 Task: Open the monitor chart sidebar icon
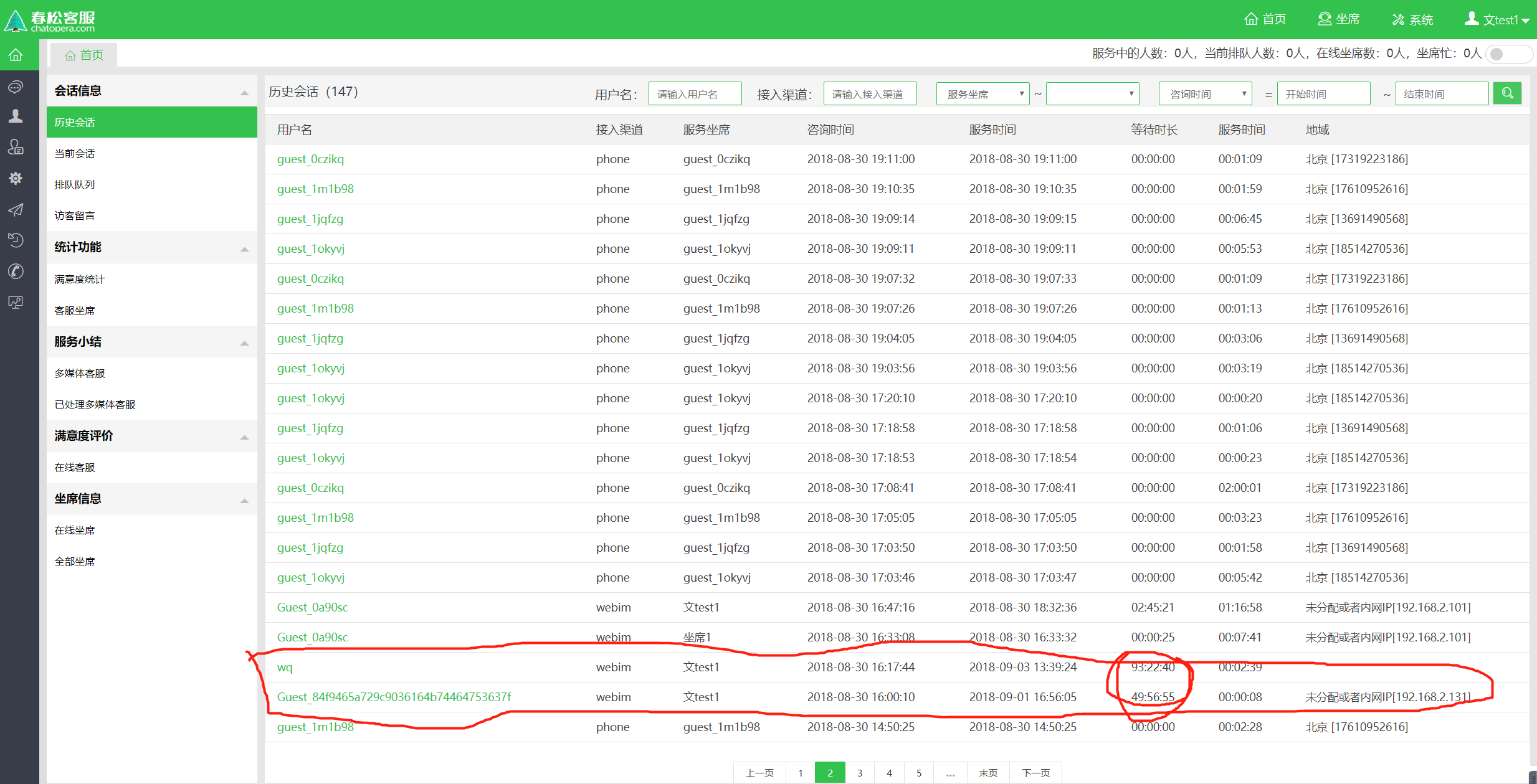16,303
